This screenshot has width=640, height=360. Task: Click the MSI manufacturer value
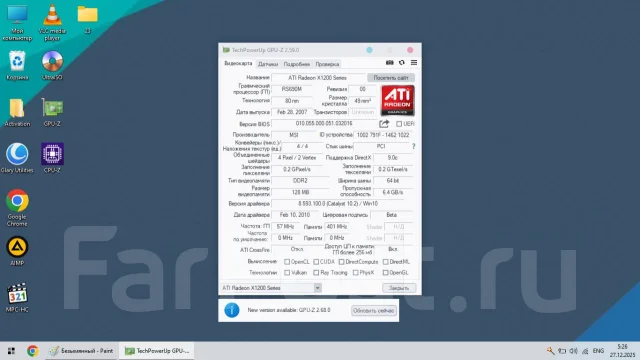point(294,135)
